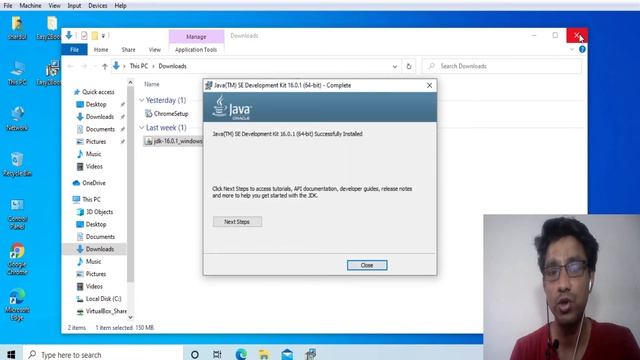Open VirtualBox Help menu
The width and height of the screenshot is (640, 360).
[120, 6]
